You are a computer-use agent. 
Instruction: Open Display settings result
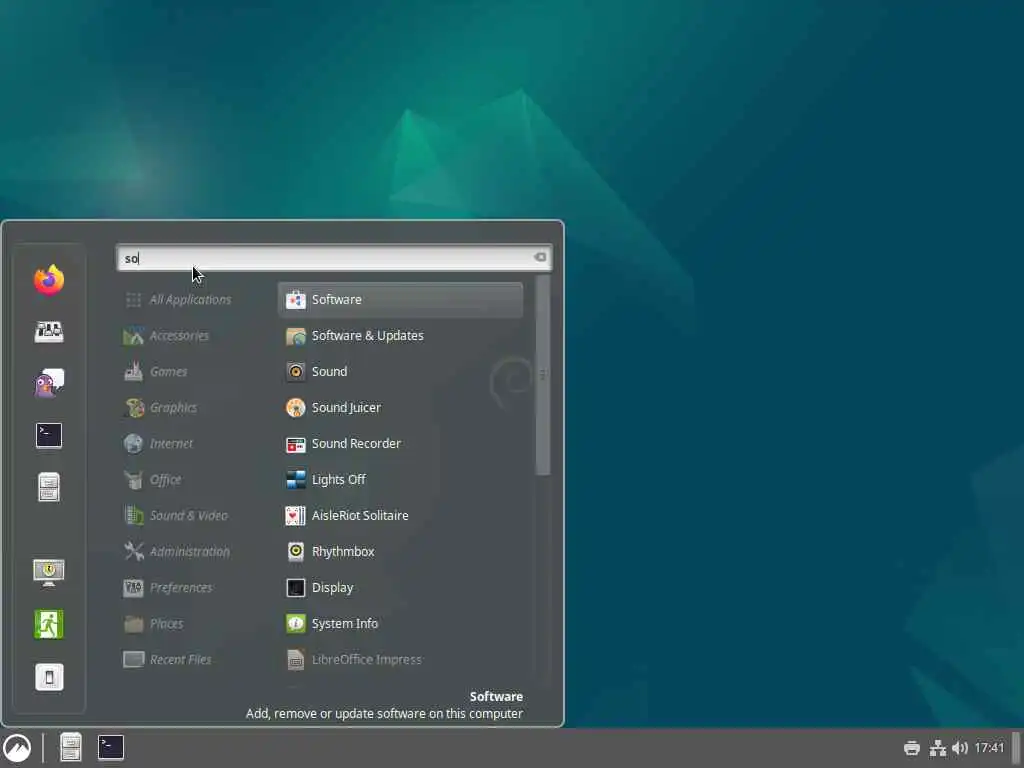click(400, 588)
